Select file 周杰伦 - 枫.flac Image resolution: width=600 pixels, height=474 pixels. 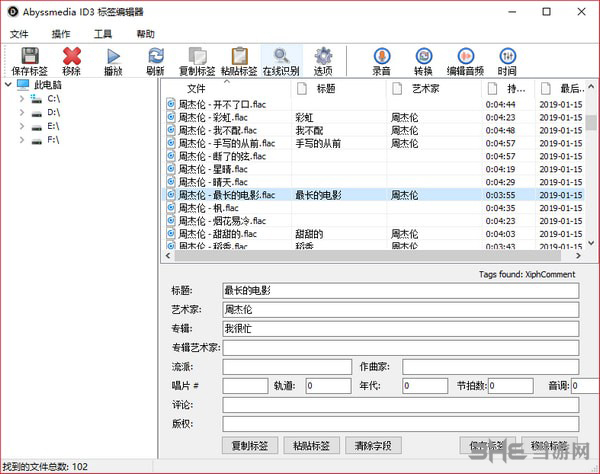pos(208,208)
